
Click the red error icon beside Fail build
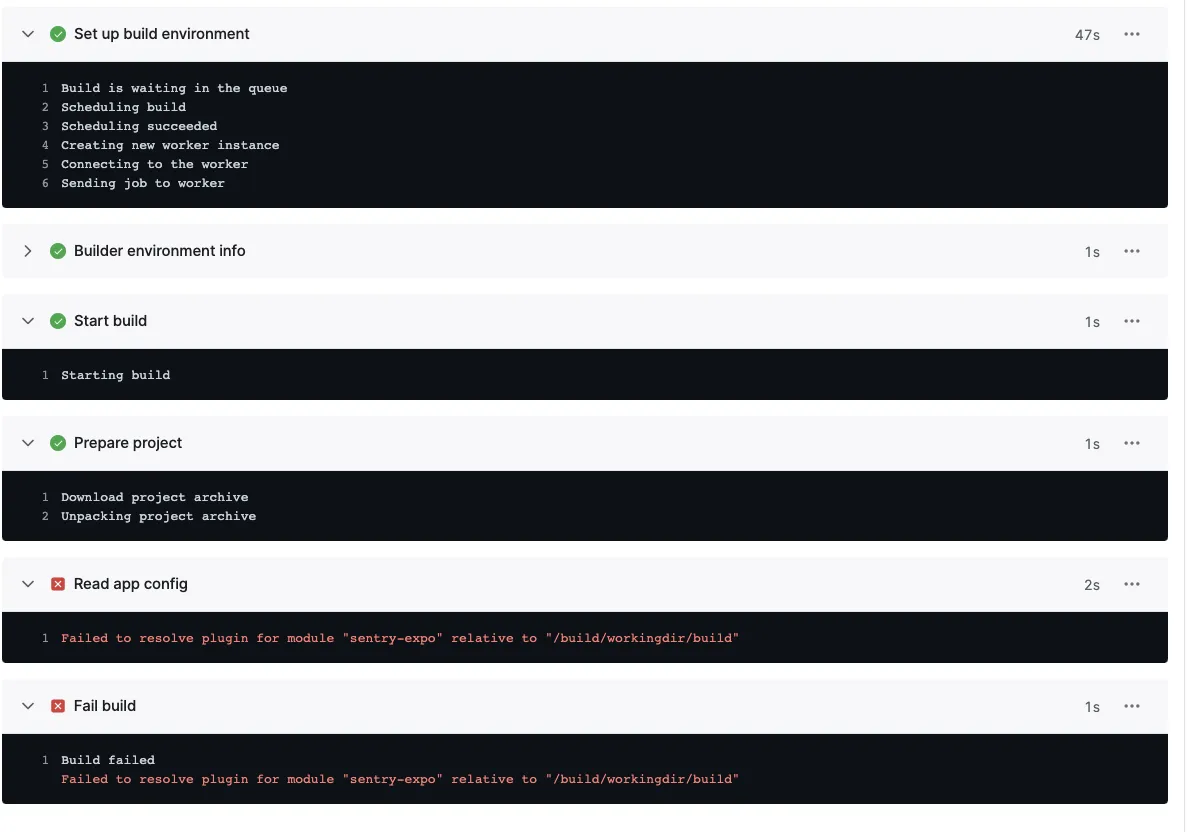tap(58, 706)
